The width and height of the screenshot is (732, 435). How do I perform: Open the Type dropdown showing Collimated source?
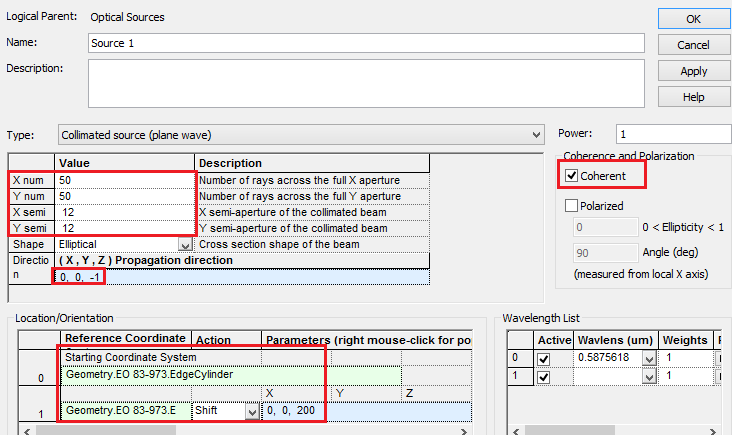click(x=301, y=135)
